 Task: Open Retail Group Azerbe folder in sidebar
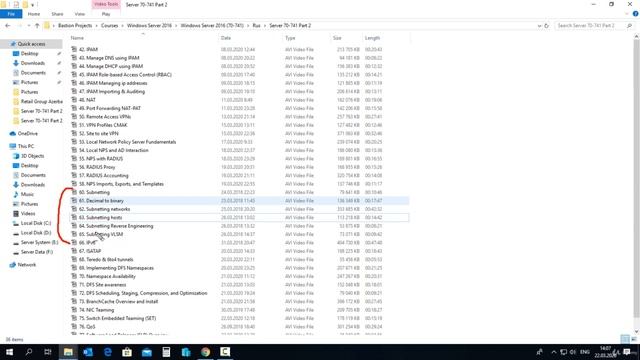tap(42, 101)
